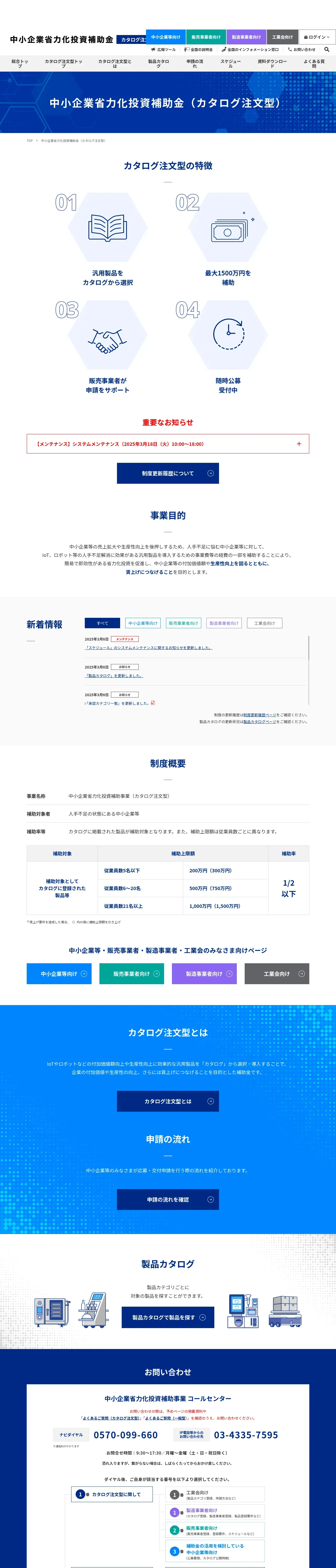Click 補助金の活用を検討している中小企業等向け option
This screenshot has width=336, height=1568.
point(215,1551)
